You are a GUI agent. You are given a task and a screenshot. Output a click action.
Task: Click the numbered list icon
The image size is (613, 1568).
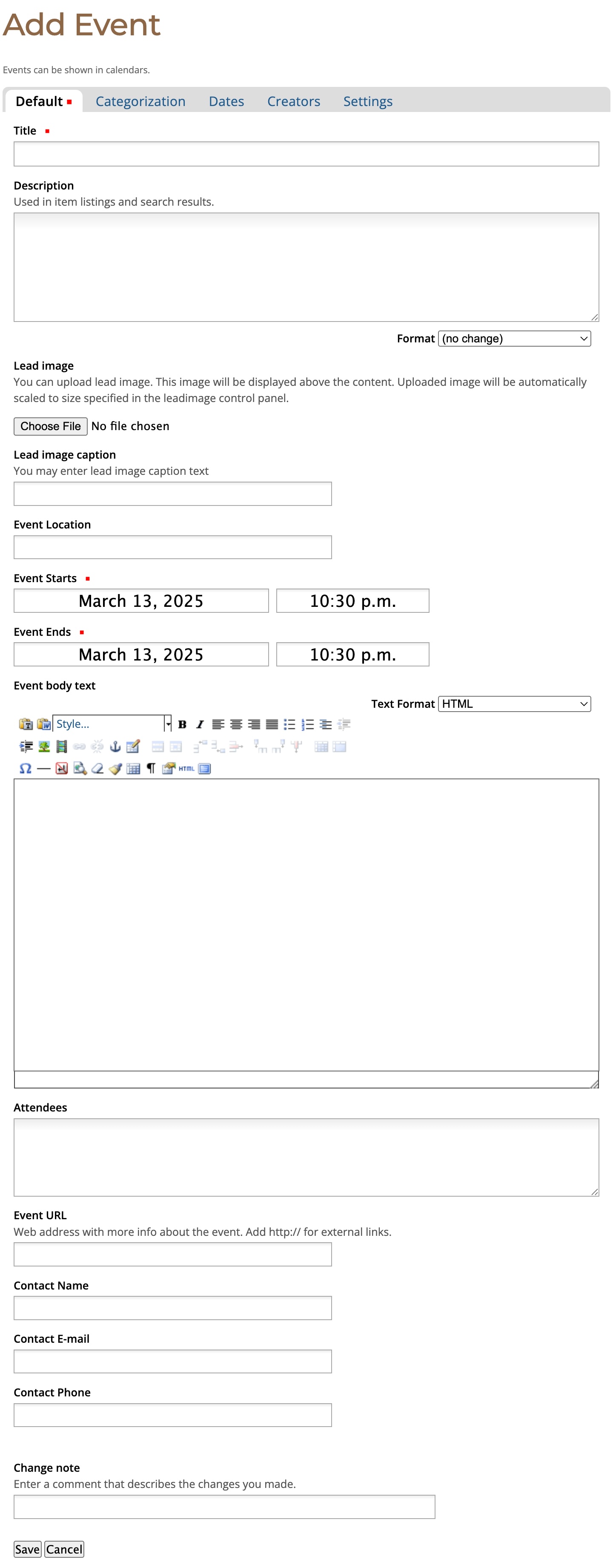(308, 724)
